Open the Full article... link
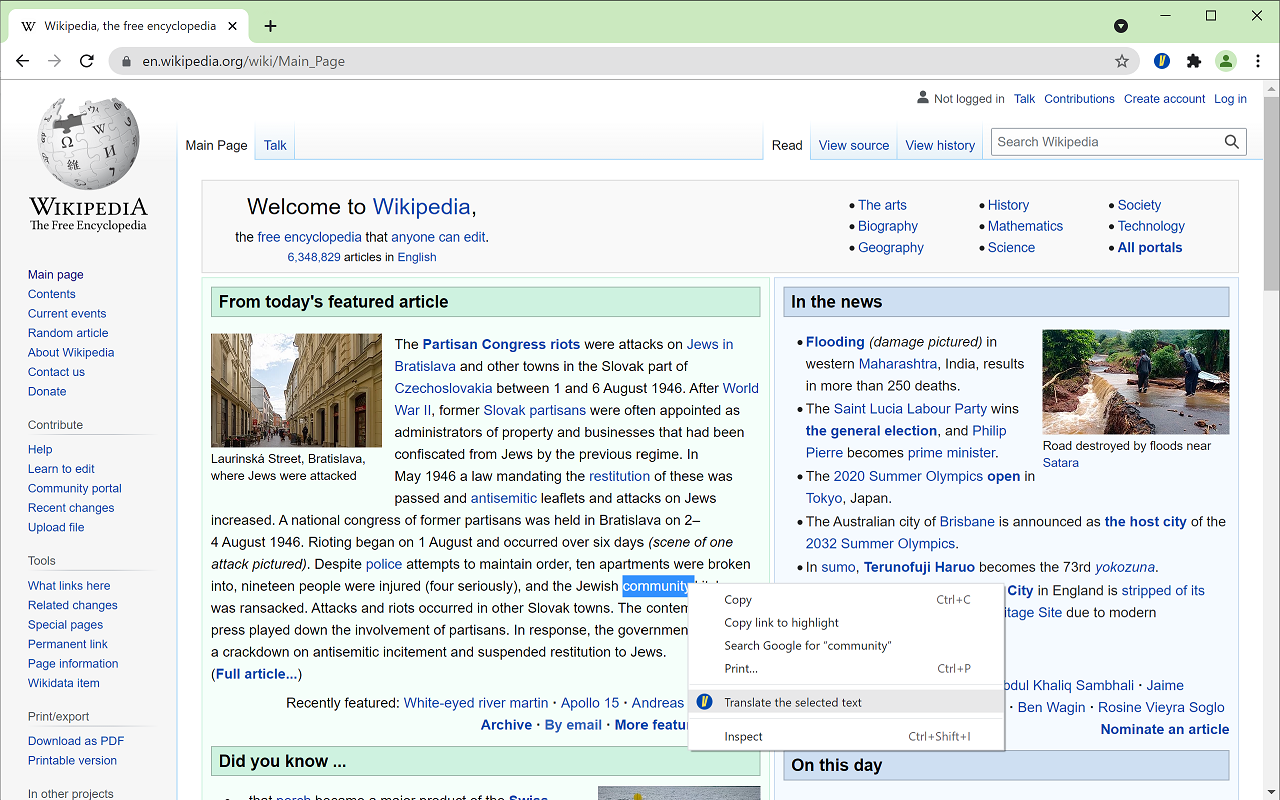 tap(256, 674)
